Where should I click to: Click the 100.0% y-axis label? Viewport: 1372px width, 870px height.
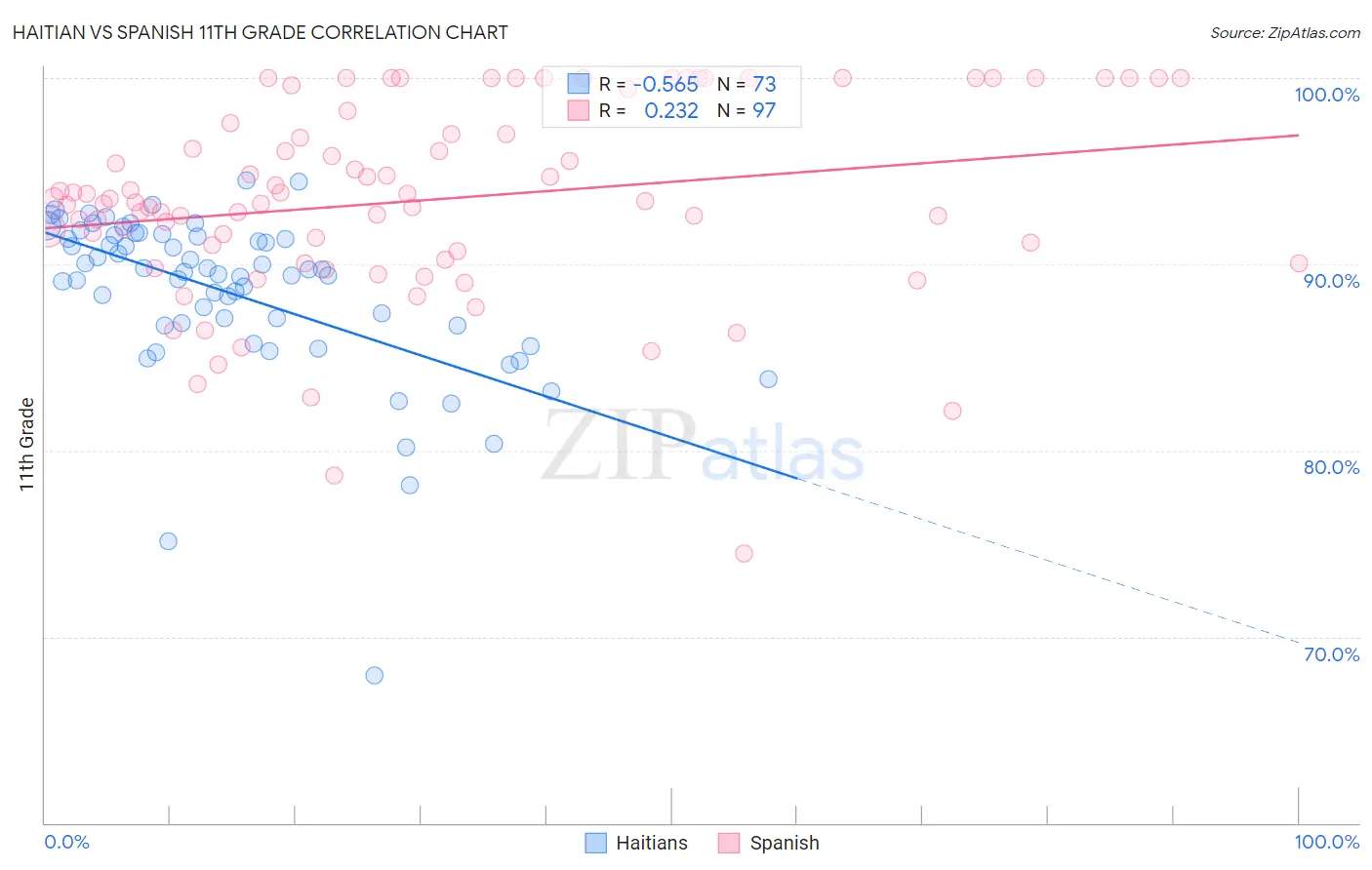1327,95
